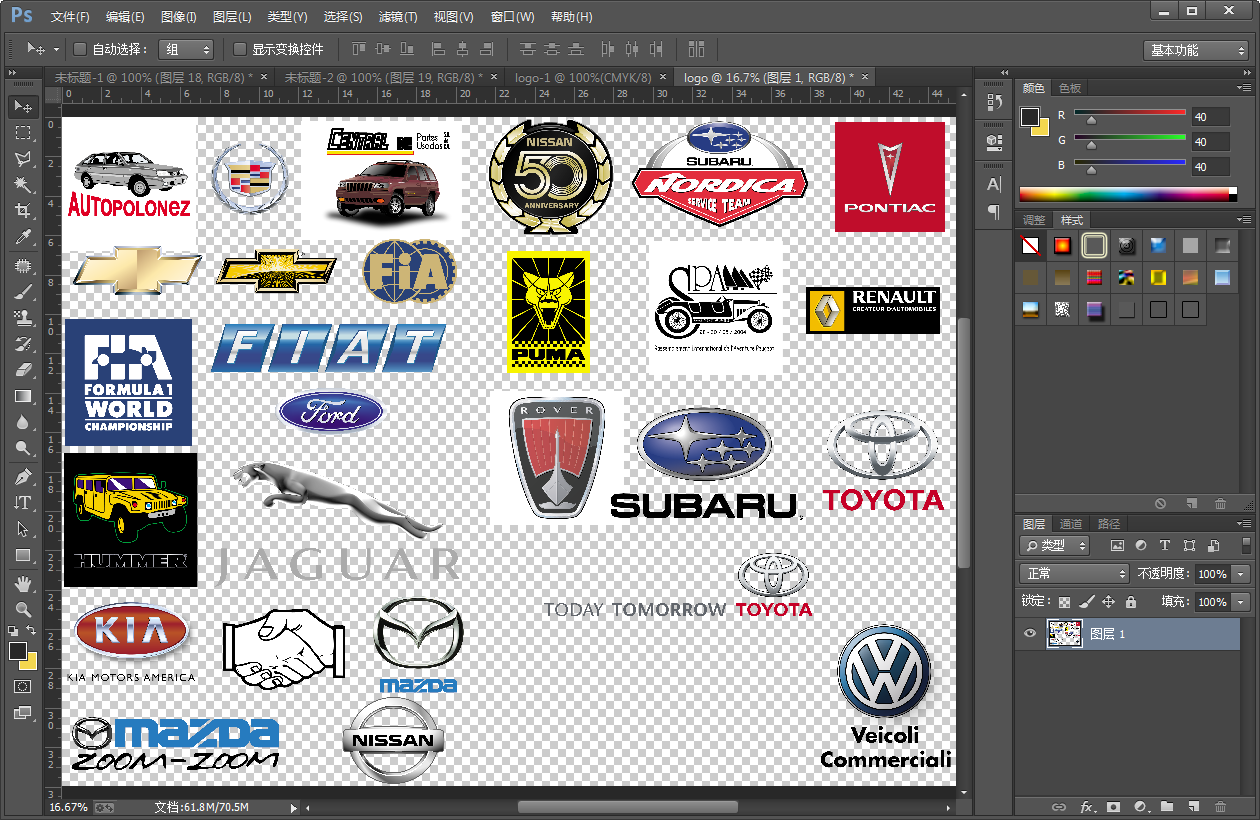Click the screen mode icon in toolbox
This screenshot has height=820, width=1260.
pyautogui.click(x=23, y=714)
